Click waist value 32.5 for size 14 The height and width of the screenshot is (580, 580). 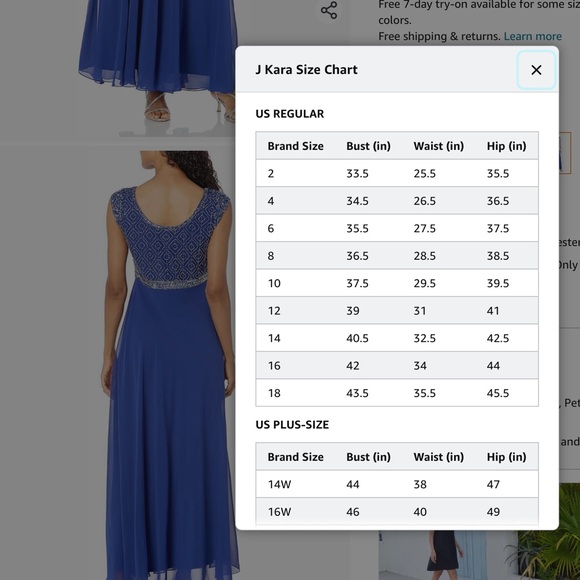click(425, 338)
